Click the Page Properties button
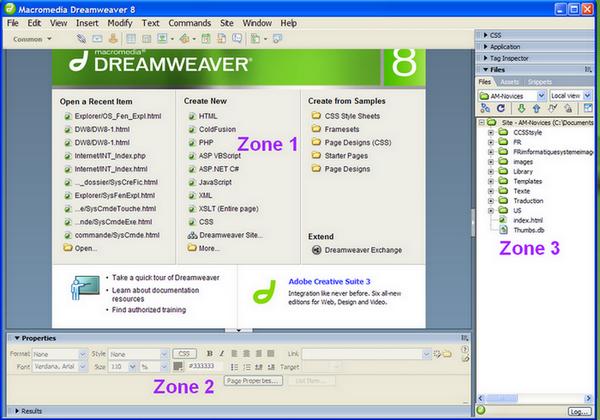Image resolution: width=600 pixels, height=420 pixels. point(253,381)
